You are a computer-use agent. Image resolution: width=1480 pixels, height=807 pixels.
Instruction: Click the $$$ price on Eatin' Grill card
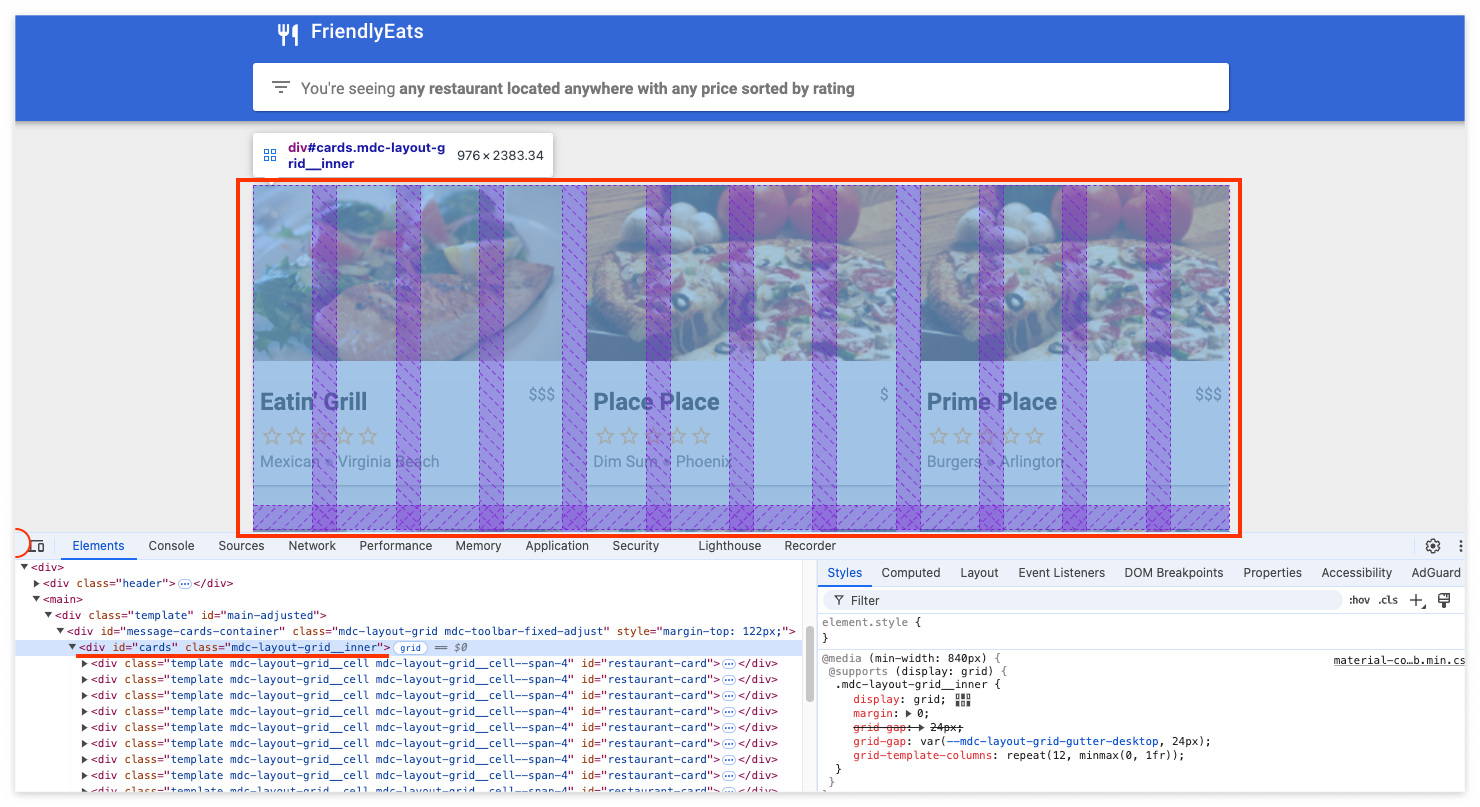tap(542, 395)
